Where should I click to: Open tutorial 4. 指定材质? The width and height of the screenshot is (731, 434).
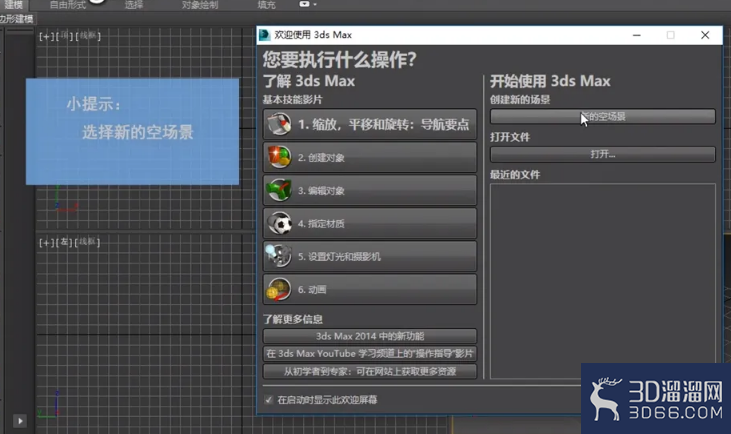[370, 224]
